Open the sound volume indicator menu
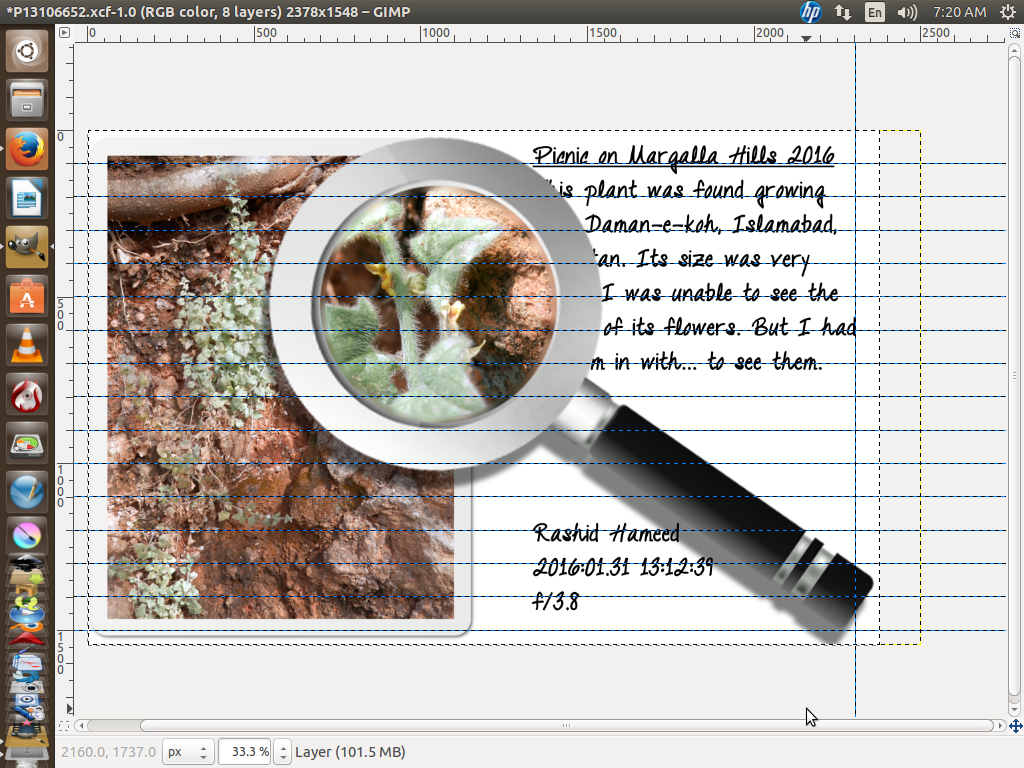The image size is (1024, 768). [907, 12]
